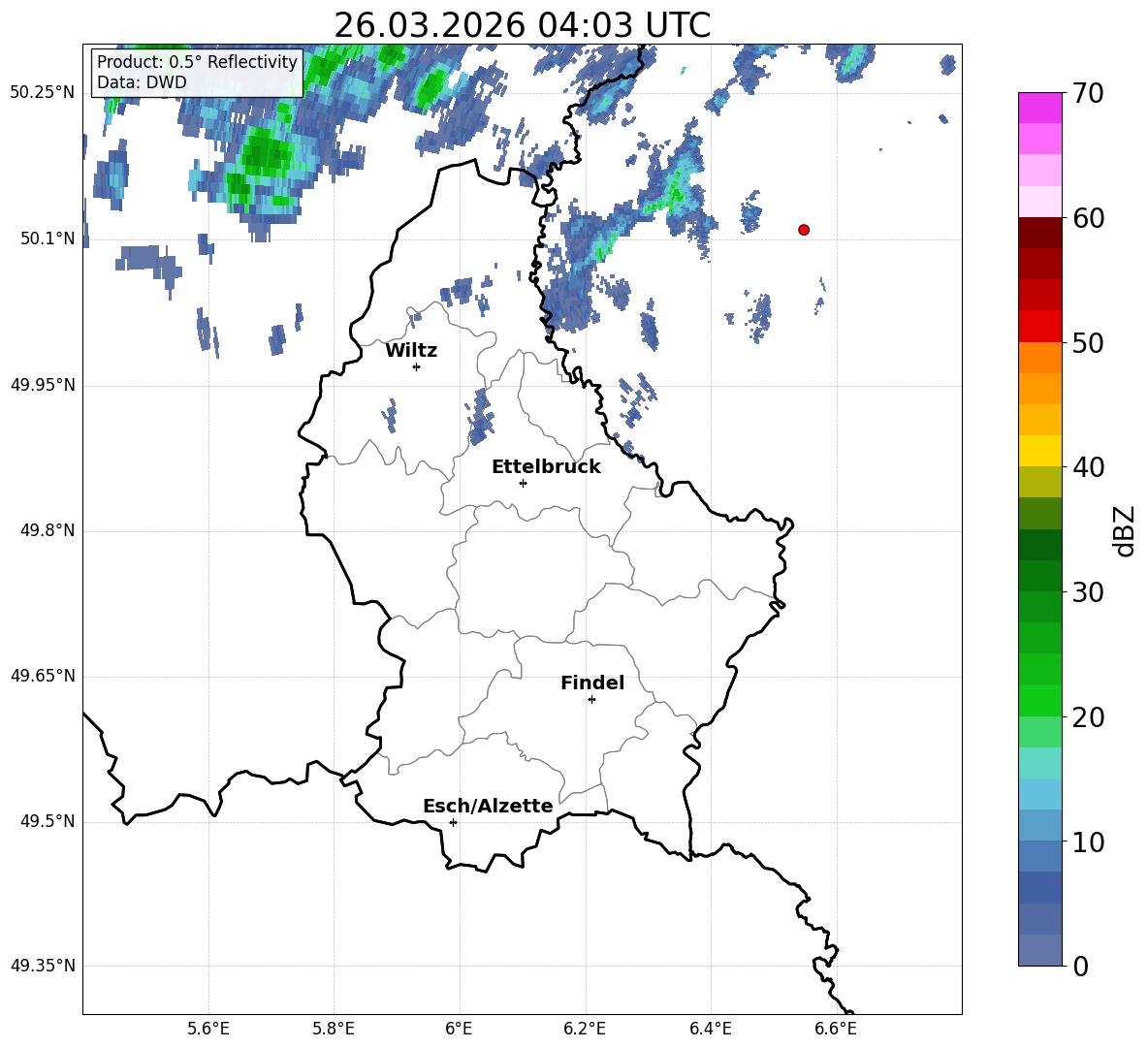Click the bright red colorbar swatch just above 50 dBZ
The width and height of the screenshot is (1148, 1048).
(x=1039, y=327)
